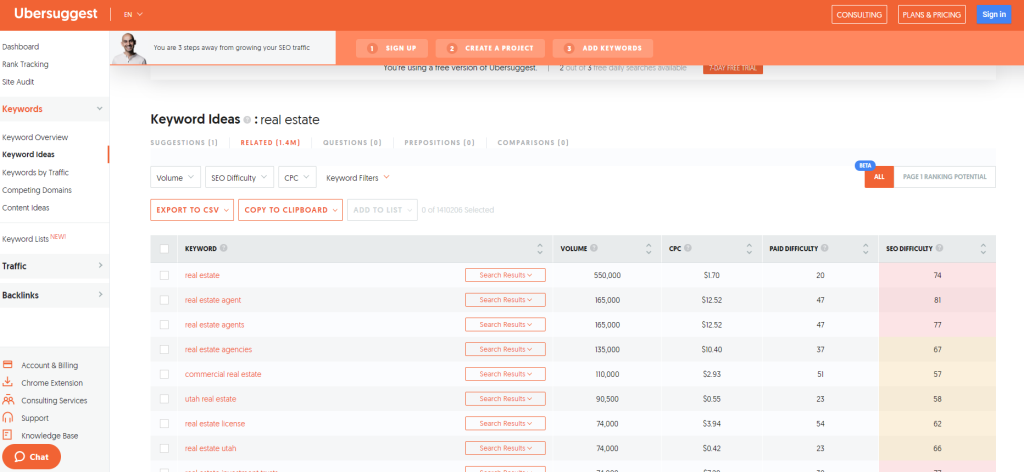
Task: Check the 'real estate agents' row checkbox
Action: (165, 325)
